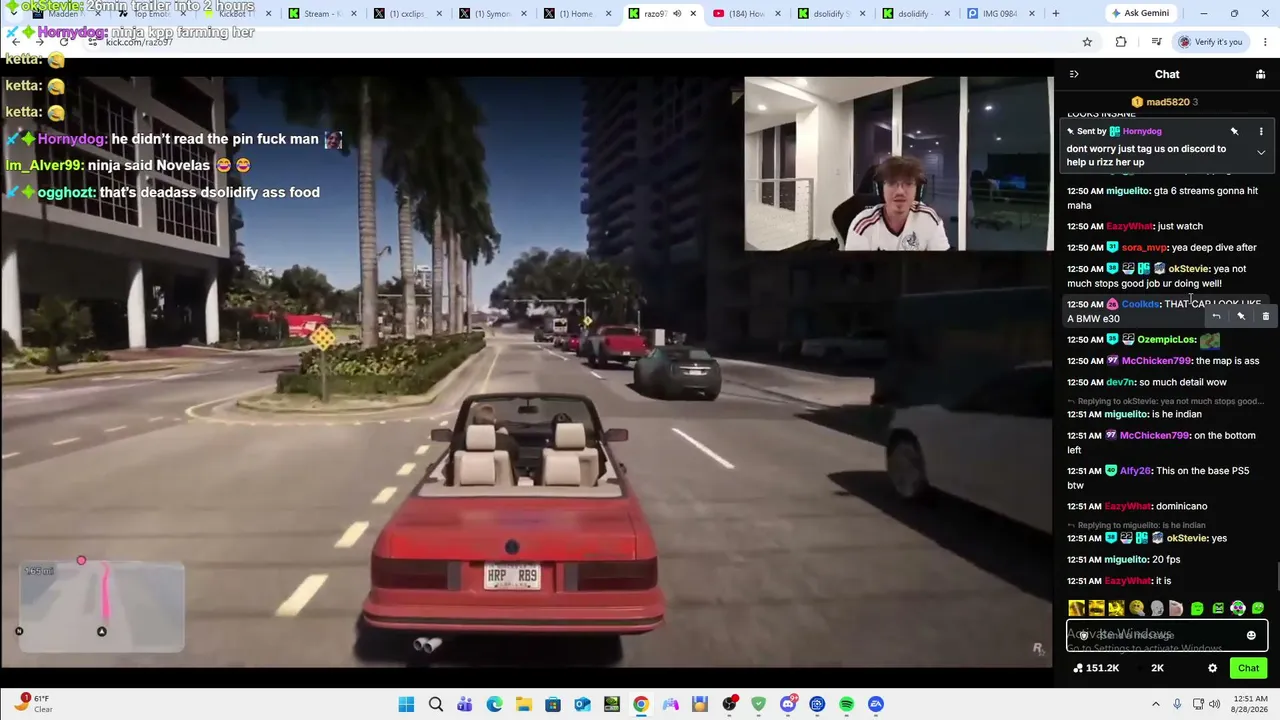Open the emoji picker in message box

pos(1251,635)
